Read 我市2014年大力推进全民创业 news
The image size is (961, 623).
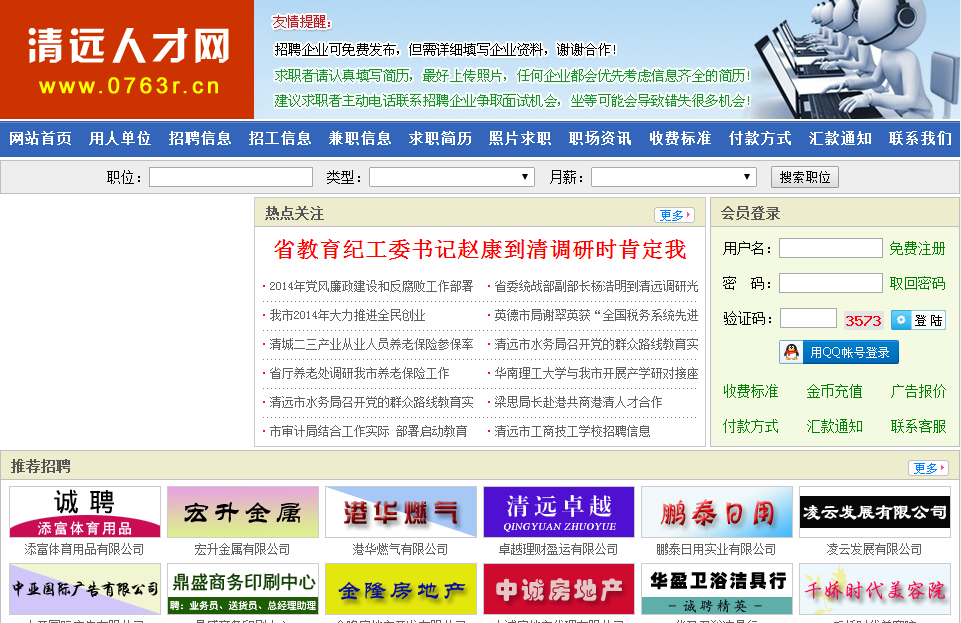click(347, 315)
